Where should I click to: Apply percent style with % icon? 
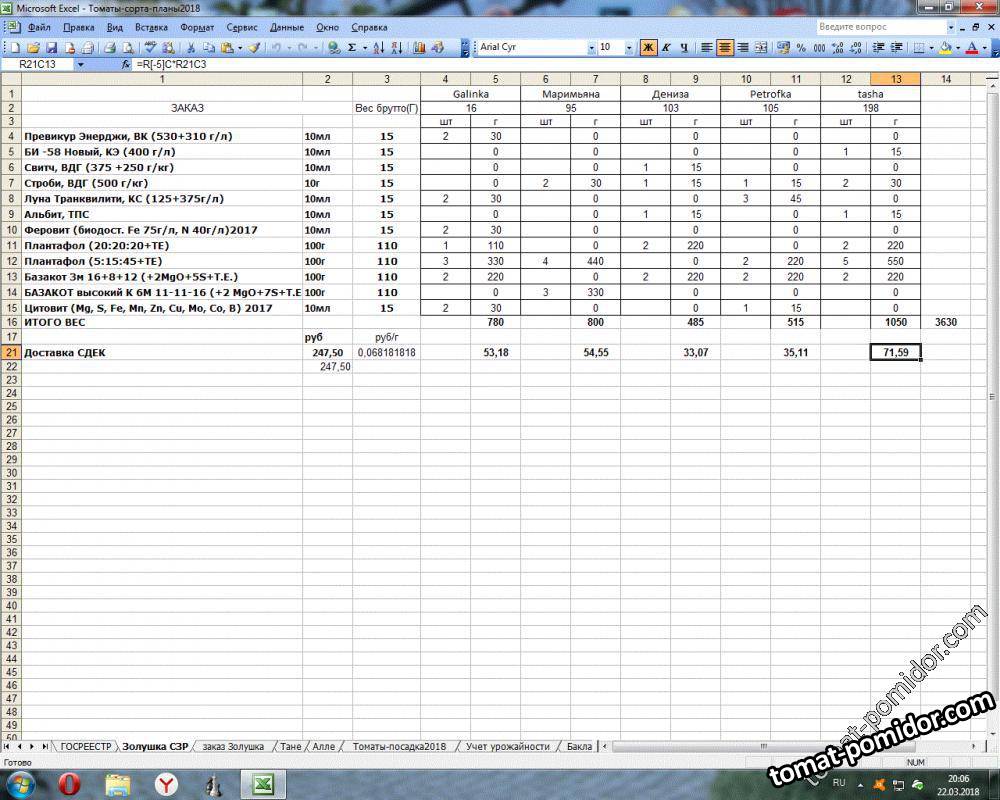[x=801, y=47]
